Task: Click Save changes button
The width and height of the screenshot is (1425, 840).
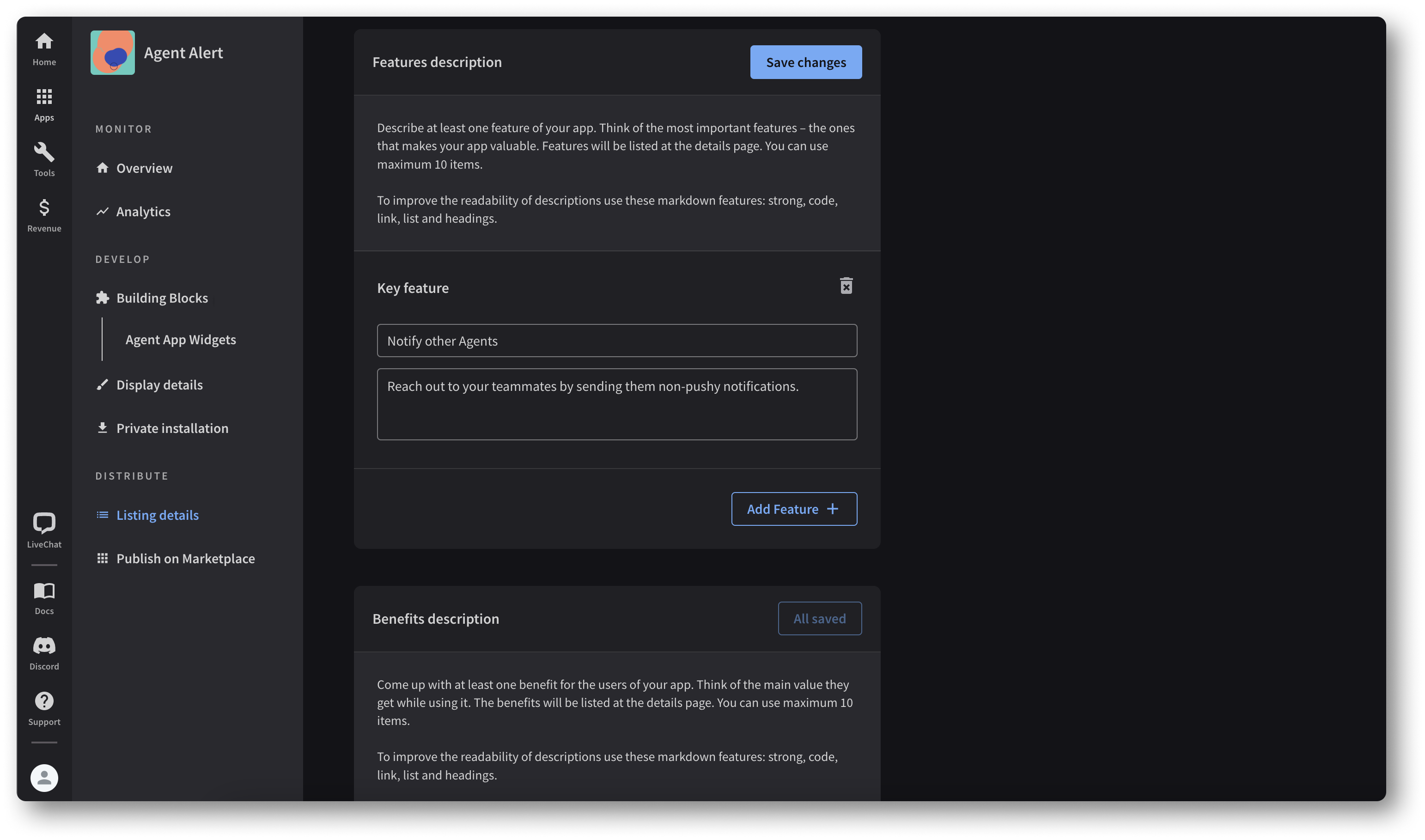Action: pyautogui.click(x=806, y=62)
